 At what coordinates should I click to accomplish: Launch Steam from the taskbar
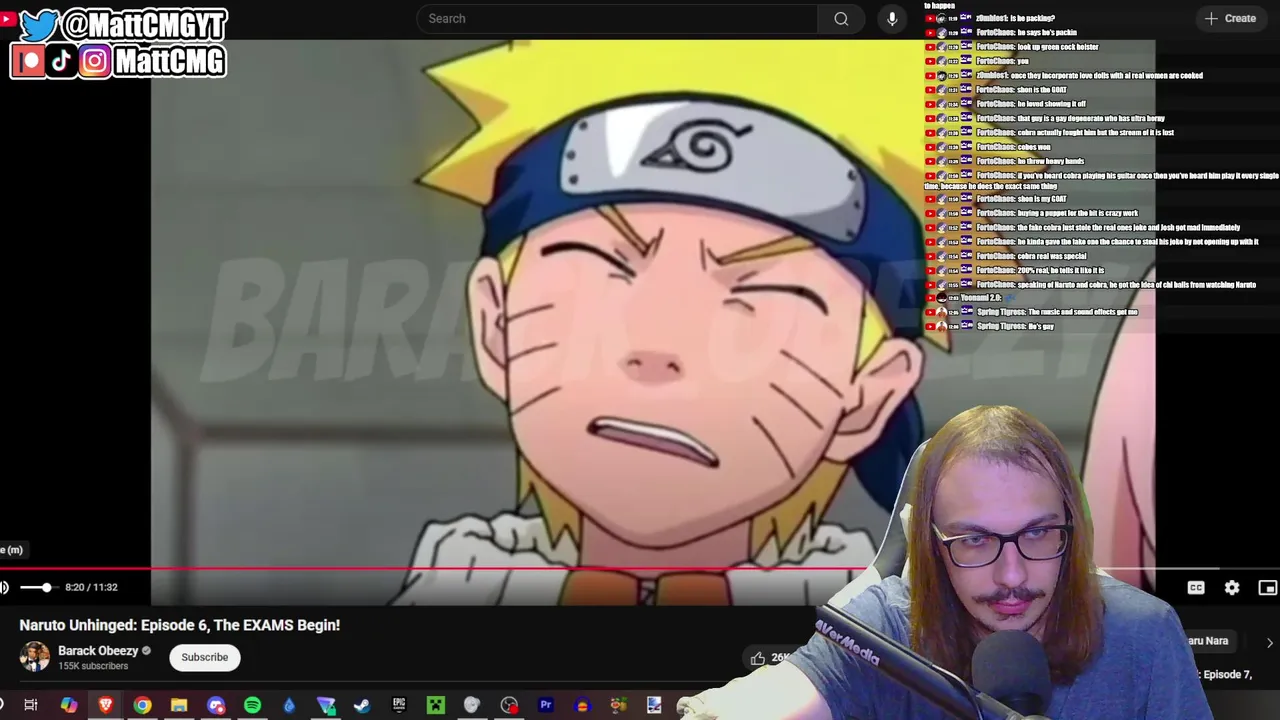click(x=362, y=705)
